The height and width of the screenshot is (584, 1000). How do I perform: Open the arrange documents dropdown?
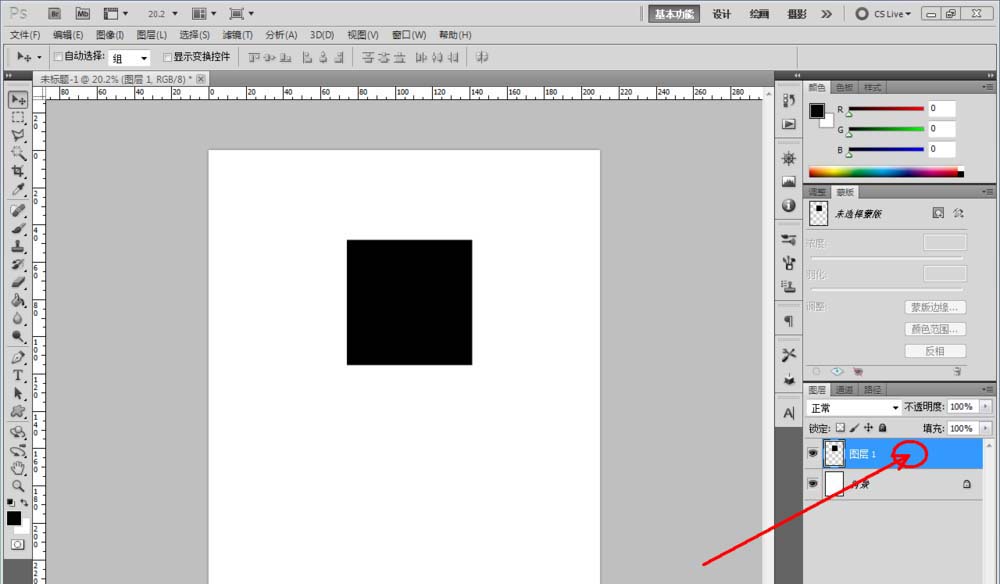point(204,13)
